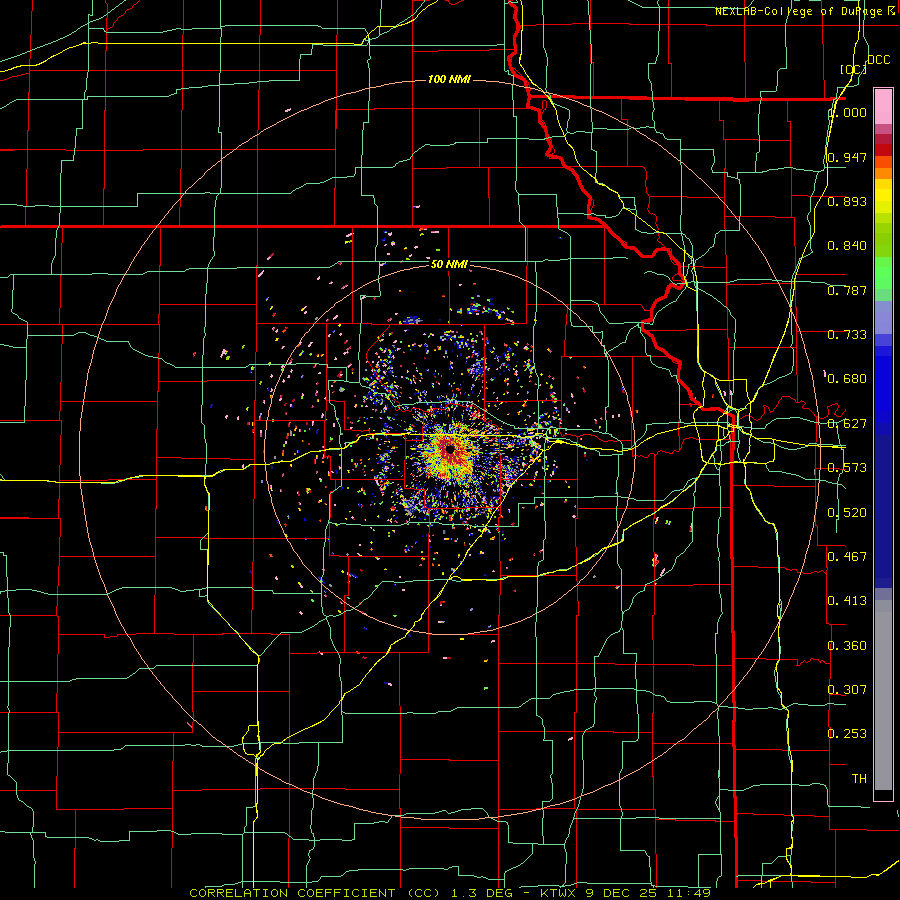Select the 0.627 legend value

pyautogui.click(x=847, y=424)
